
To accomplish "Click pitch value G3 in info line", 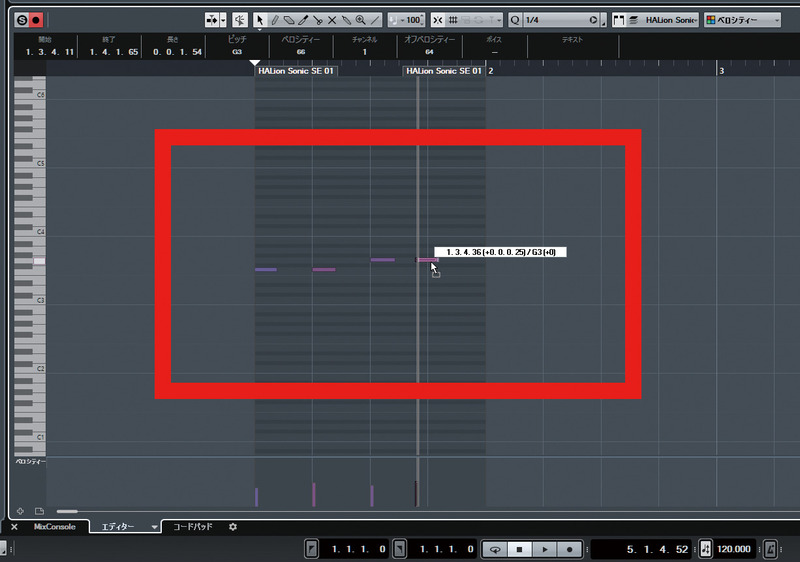I will click(237, 52).
